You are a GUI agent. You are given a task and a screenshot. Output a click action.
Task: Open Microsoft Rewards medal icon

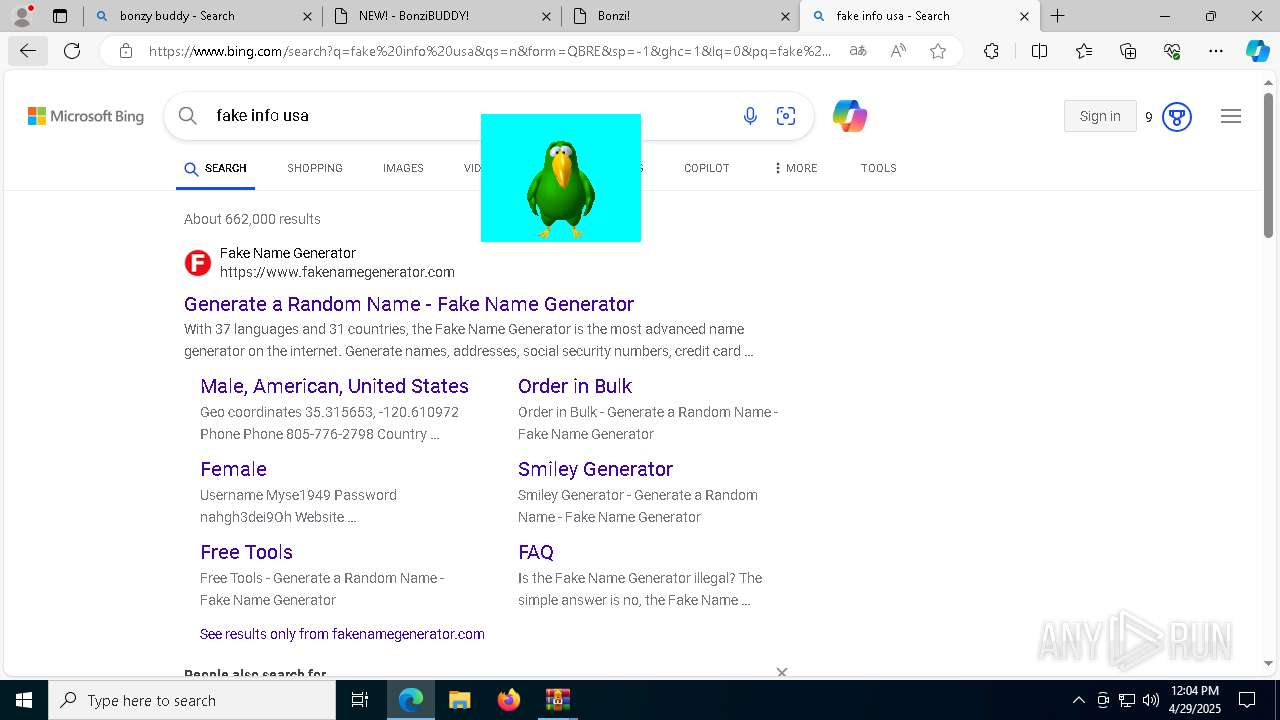click(1177, 117)
